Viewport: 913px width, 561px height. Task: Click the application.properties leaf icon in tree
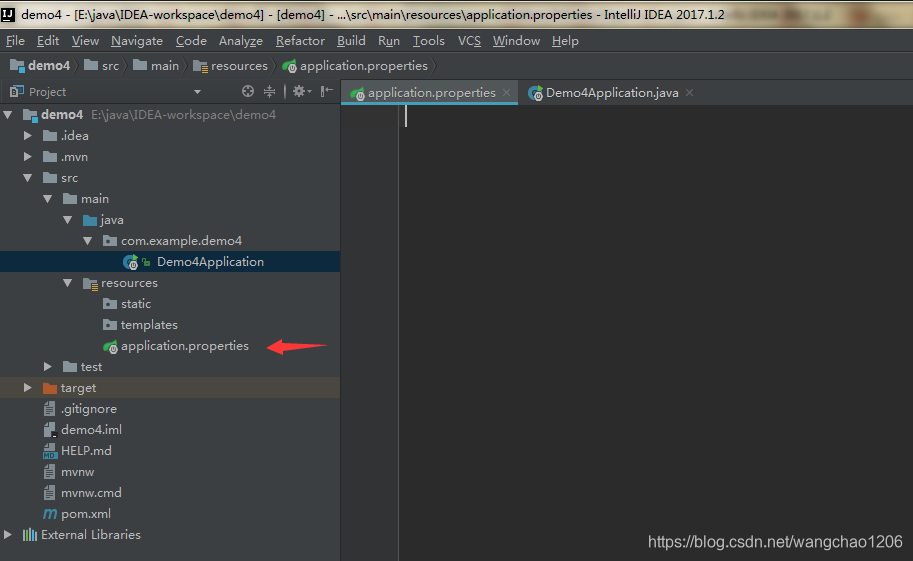click(x=111, y=347)
